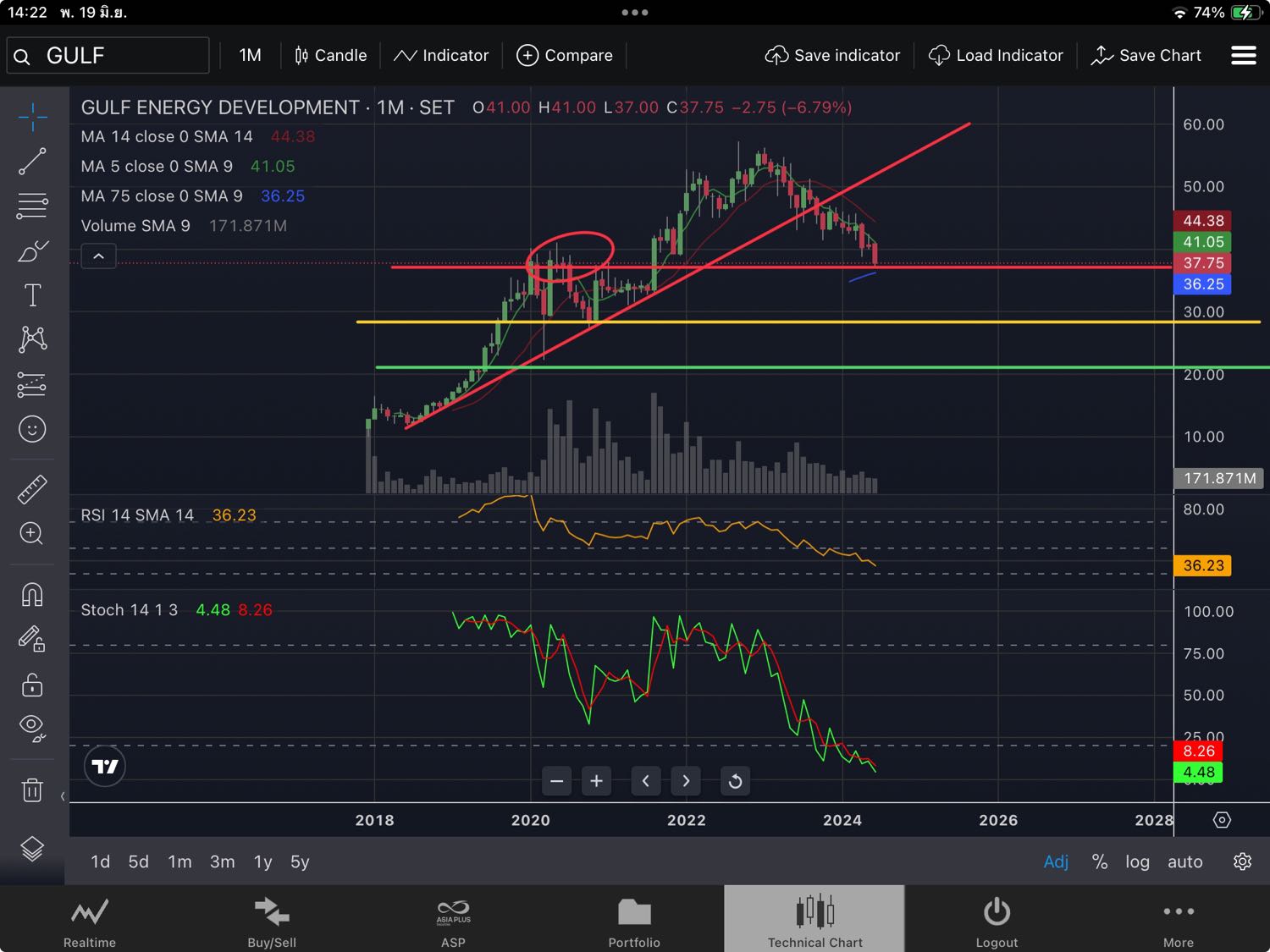
Task: Open the object tree layers icon
Action: 32,848
